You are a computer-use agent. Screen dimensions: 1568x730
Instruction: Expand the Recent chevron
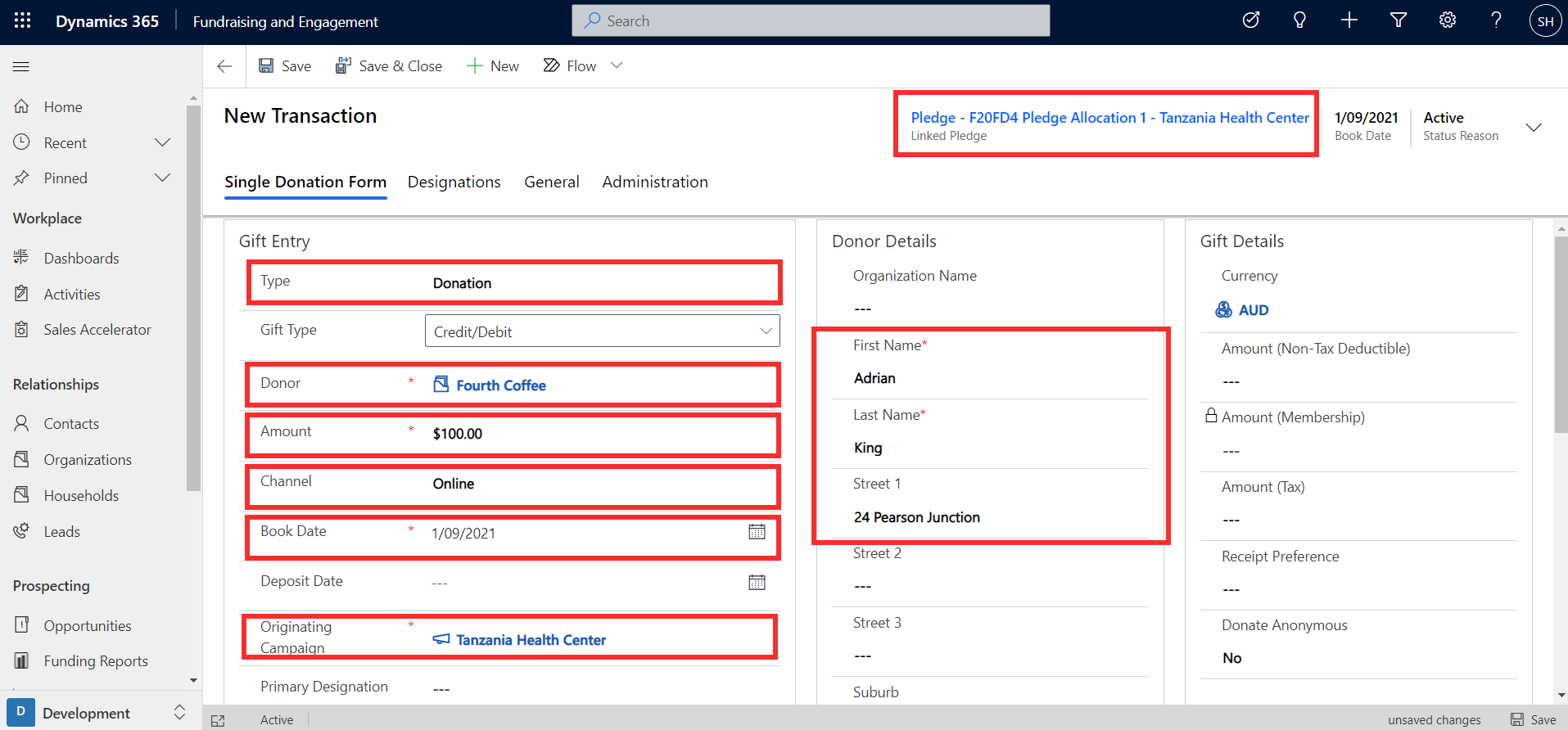point(163,142)
